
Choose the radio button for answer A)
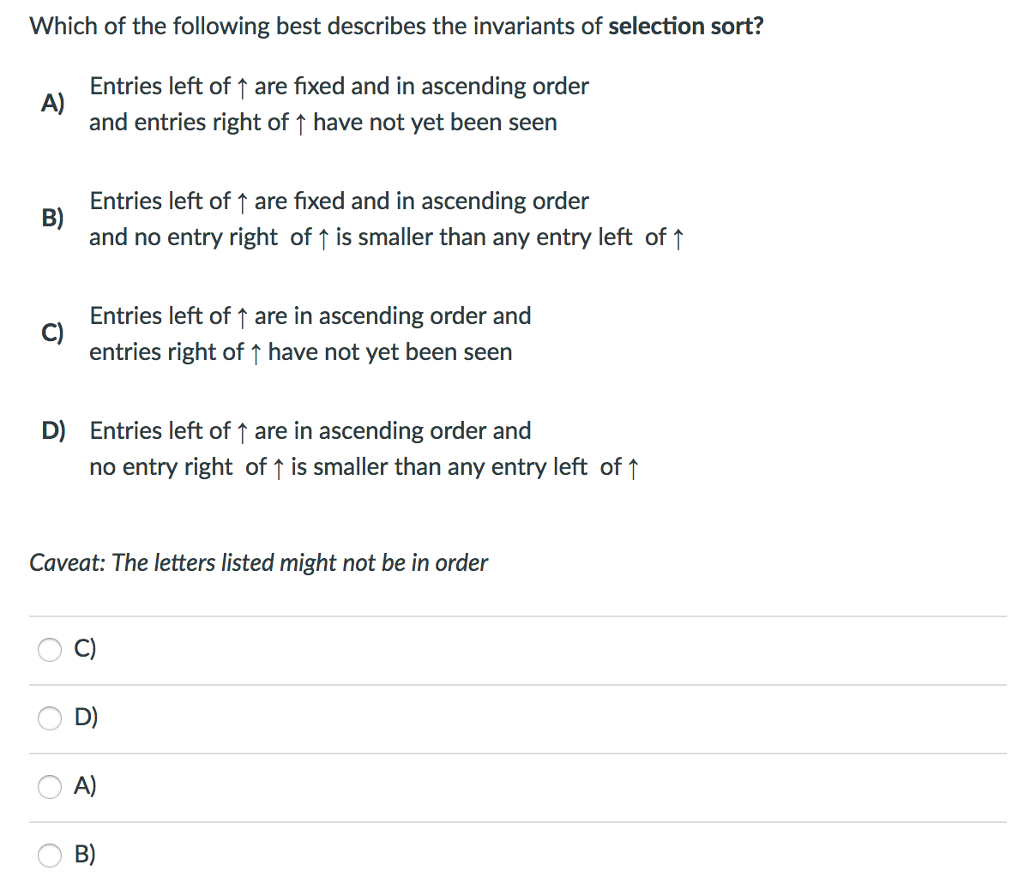tap(50, 786)
